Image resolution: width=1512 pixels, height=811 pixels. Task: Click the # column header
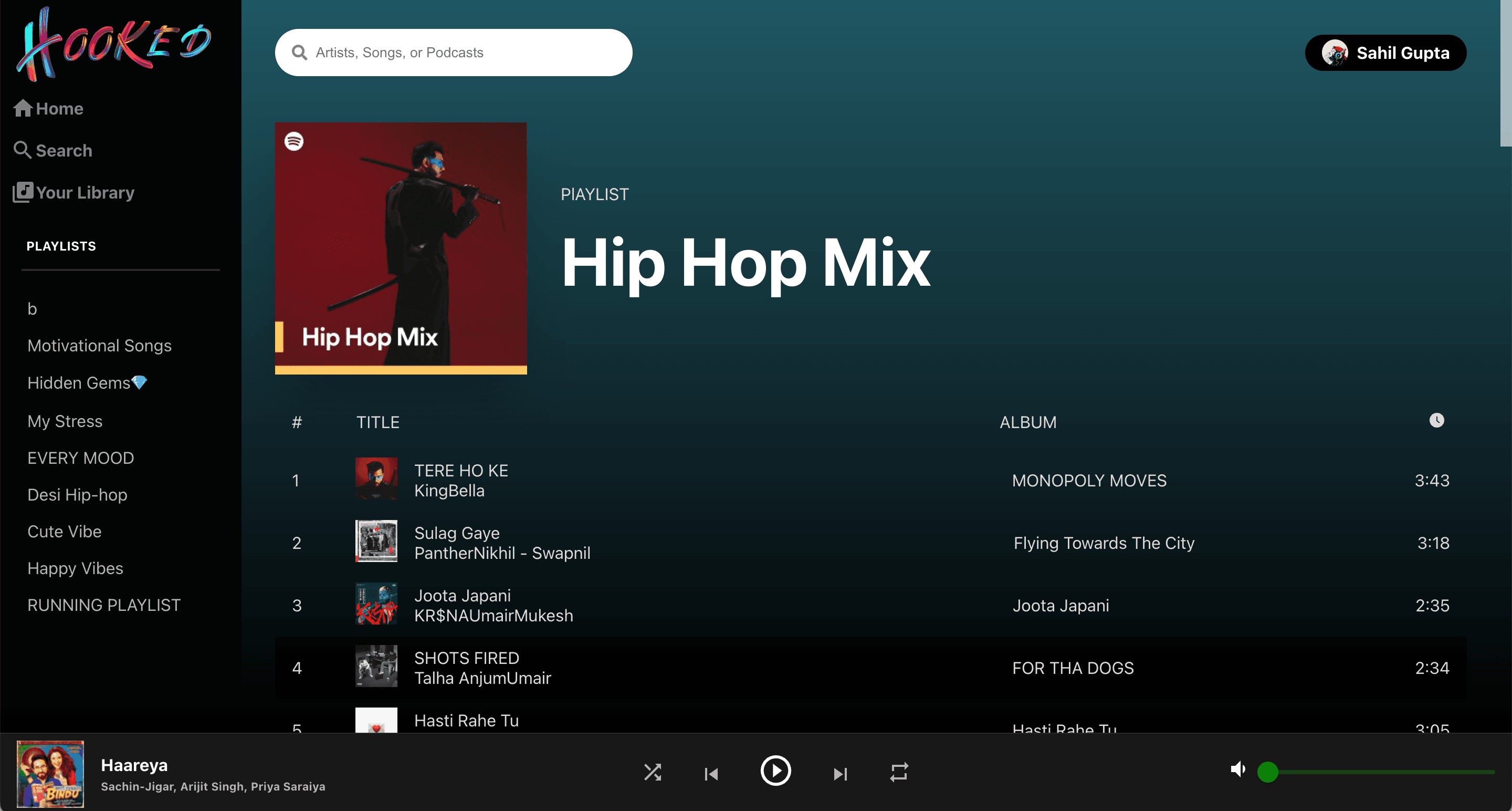point(297,422)
